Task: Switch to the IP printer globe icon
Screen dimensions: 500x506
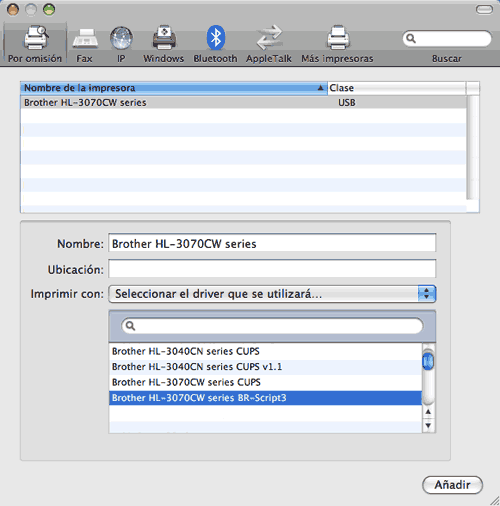Action: coord(121,38)
